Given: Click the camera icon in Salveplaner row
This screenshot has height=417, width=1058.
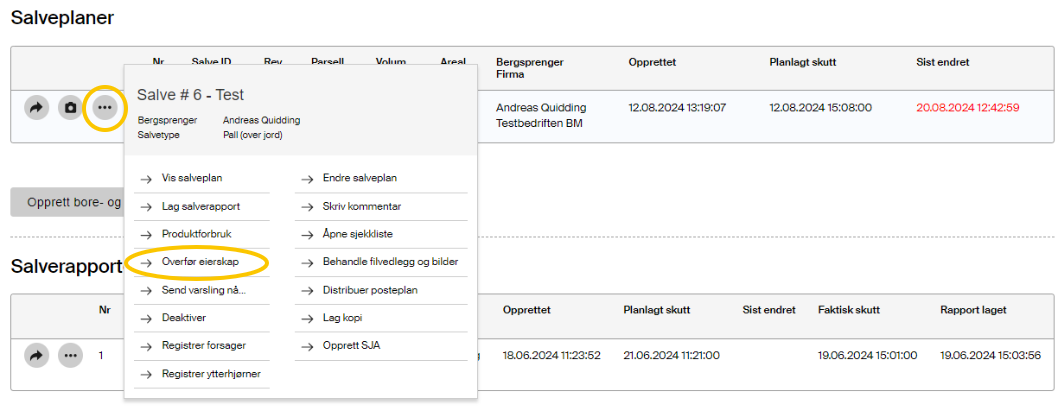Looking at the screenshot, I should [x=70, y=108].
